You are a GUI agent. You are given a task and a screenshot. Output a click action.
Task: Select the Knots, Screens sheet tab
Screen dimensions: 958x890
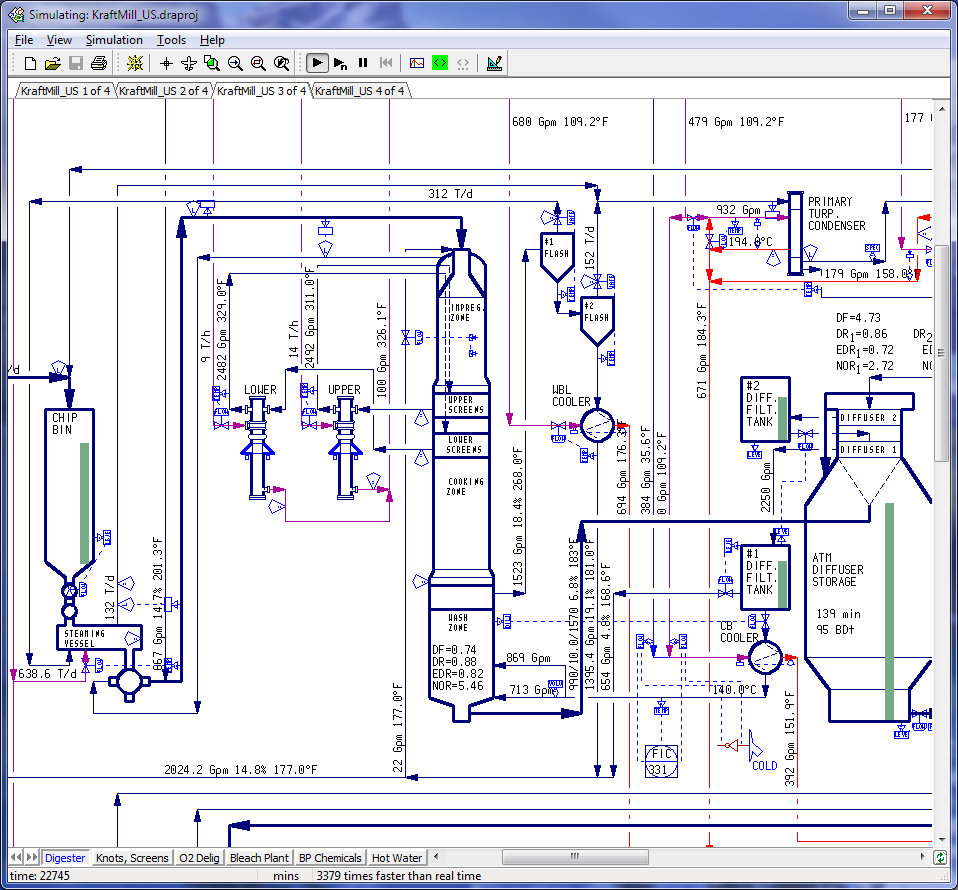point(132,858)
